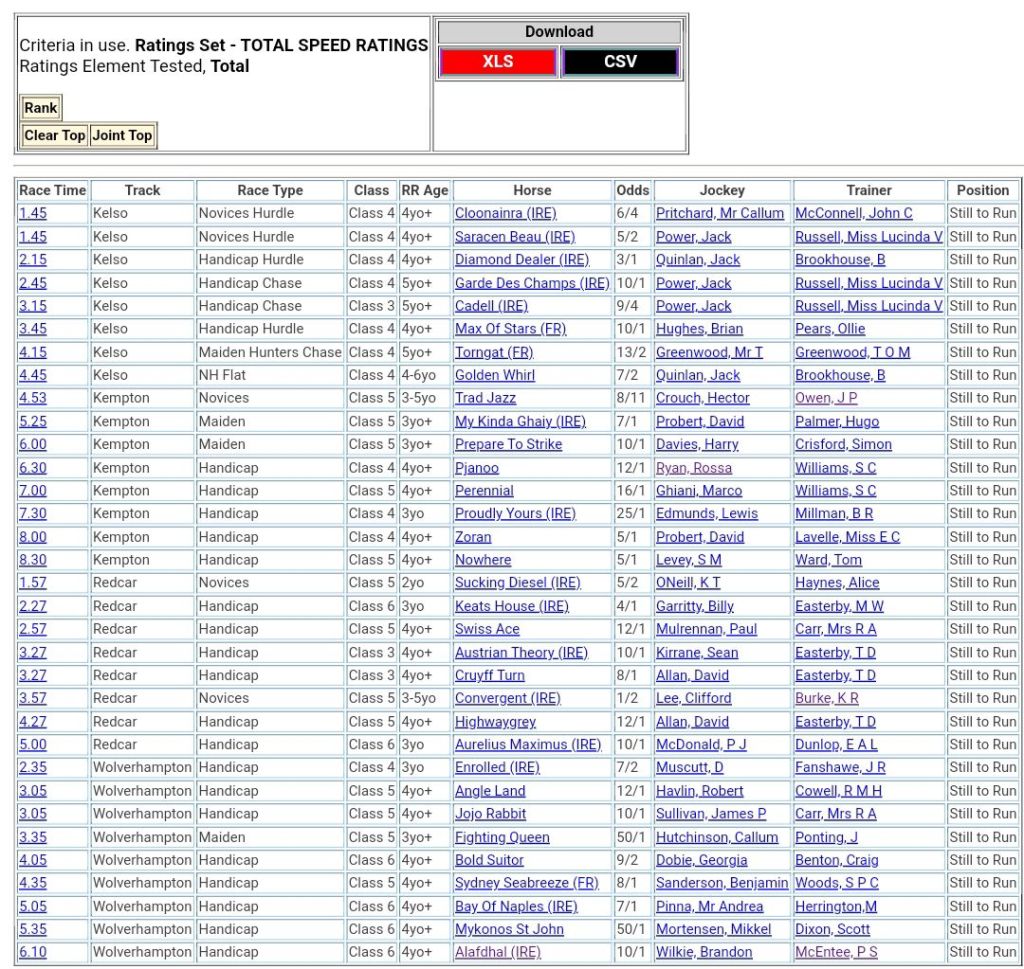Select horse Golden Whirl

(494, 375)
